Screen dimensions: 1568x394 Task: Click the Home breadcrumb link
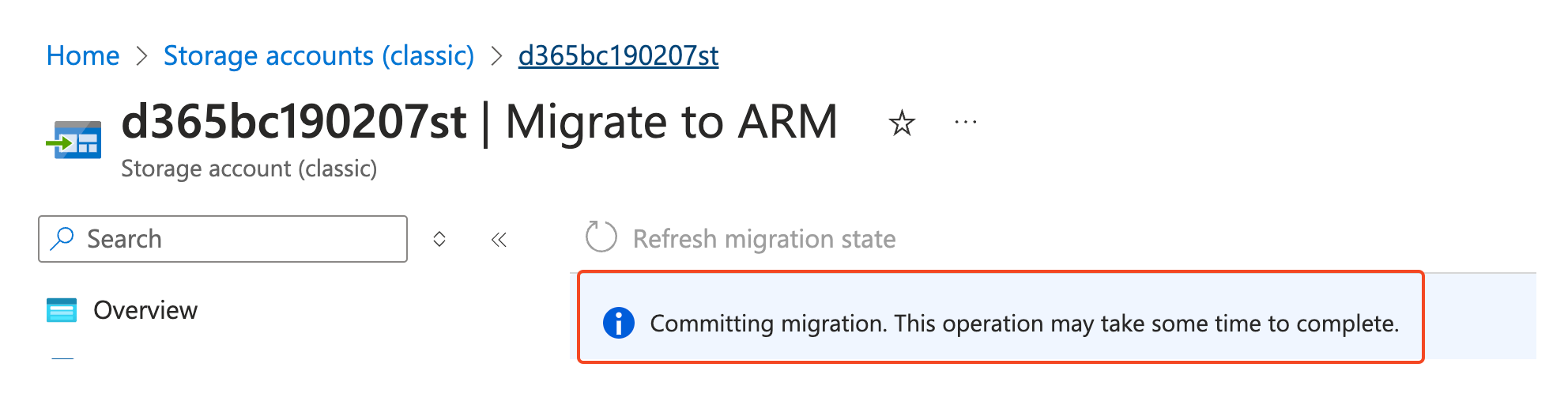83,56
